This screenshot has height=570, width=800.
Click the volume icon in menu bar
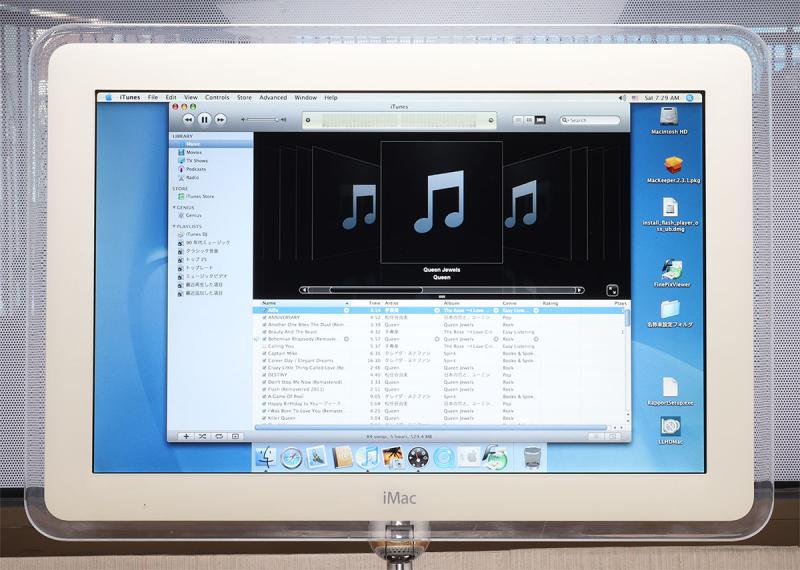pyautogui.click(x=622, y=97)
